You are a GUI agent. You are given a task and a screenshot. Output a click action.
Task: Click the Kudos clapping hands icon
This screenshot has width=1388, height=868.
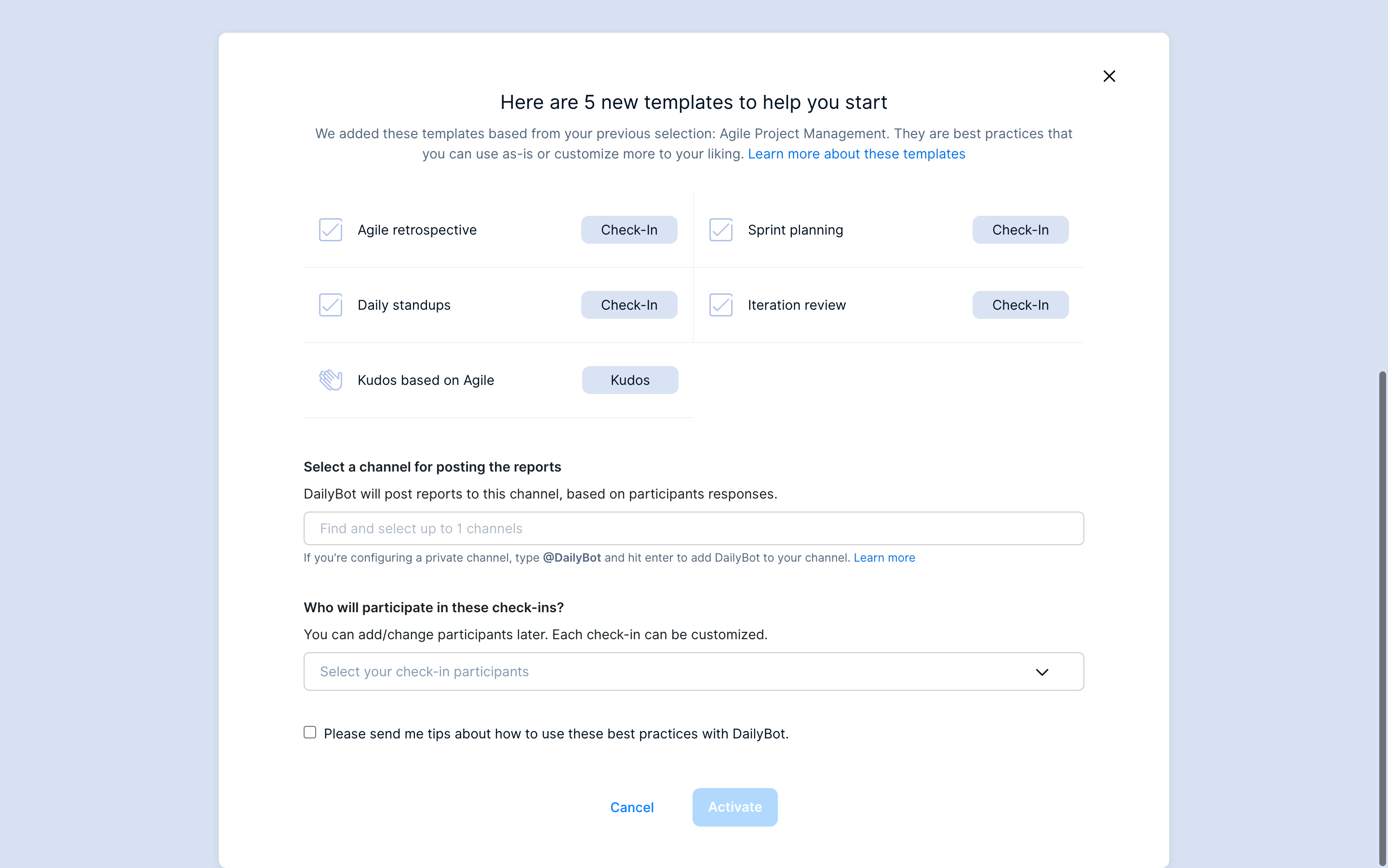pos(330,380)
